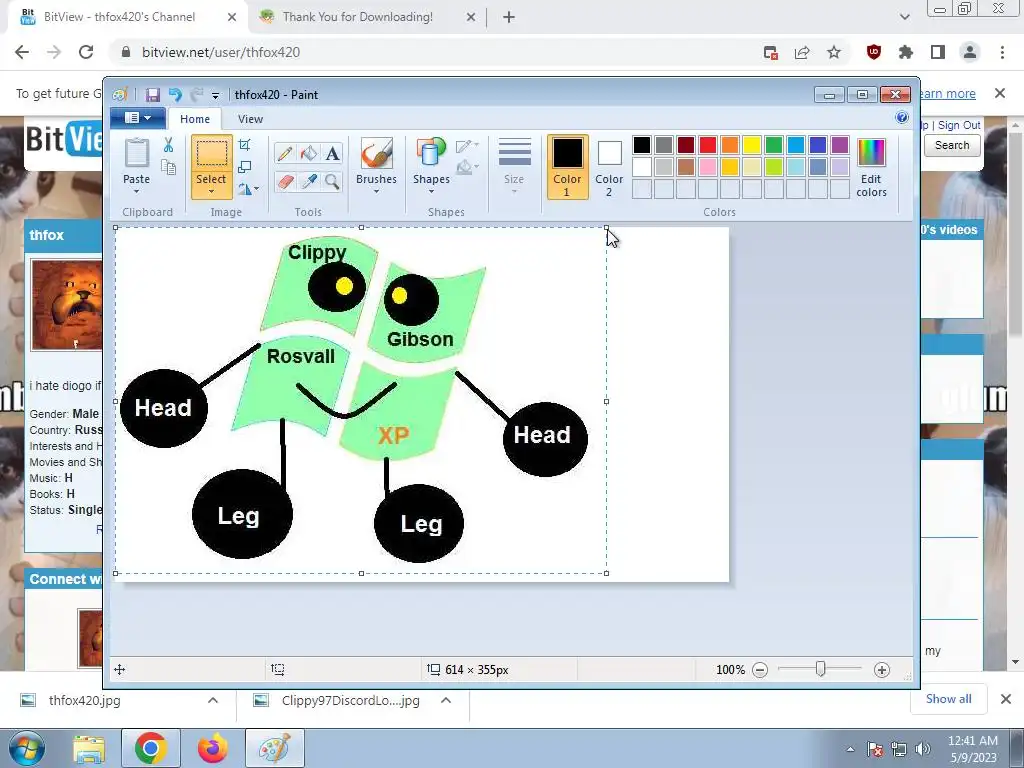Image resolution: width=1024 pixels, height=768 pixels.
Task: Click Show all downloads button
Action: [948, 699]
